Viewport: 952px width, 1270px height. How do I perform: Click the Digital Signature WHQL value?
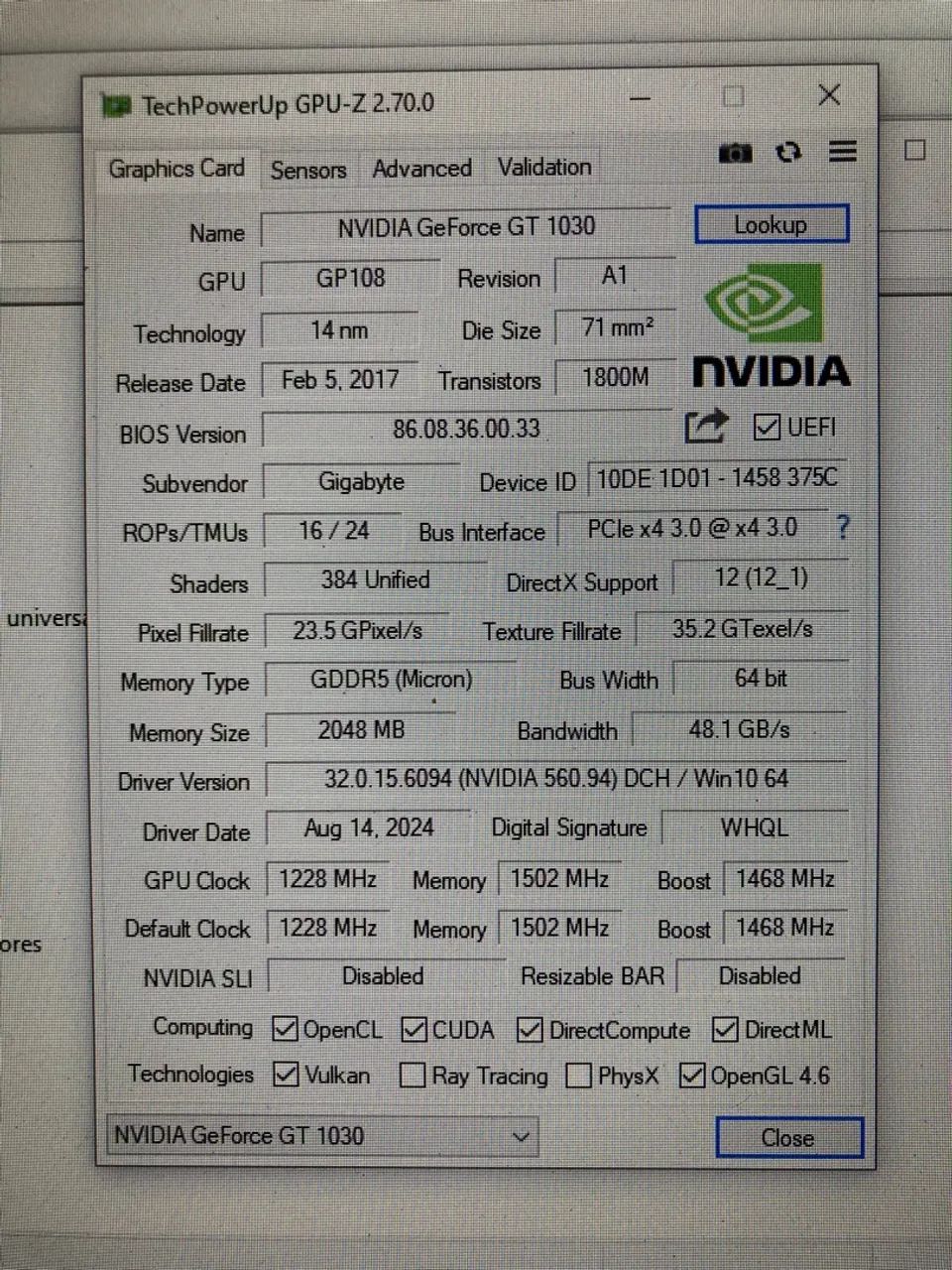[755, 826]
